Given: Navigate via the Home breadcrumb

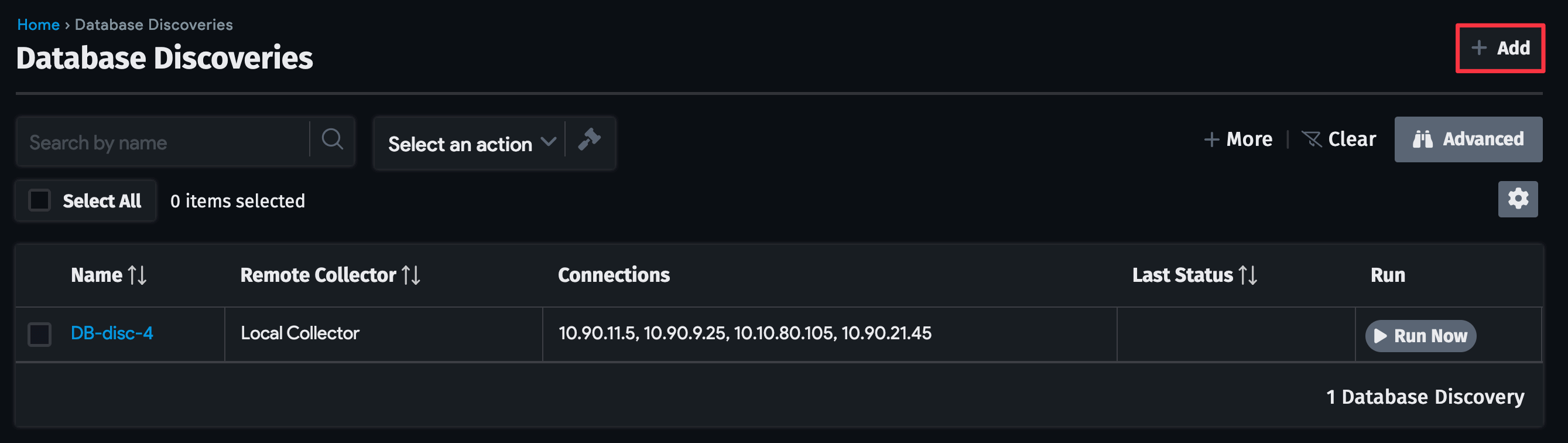Looking at the screenshot, I should coord(38,25).
